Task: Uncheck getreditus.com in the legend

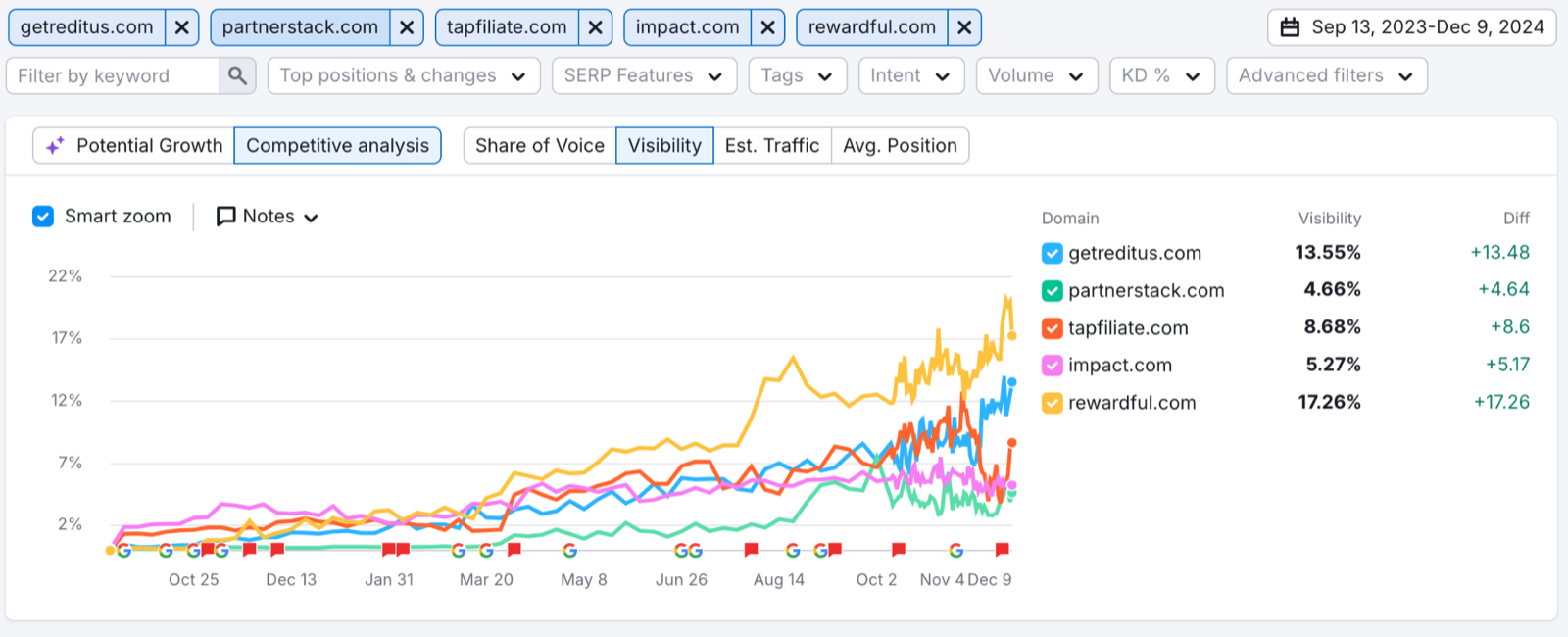Action: (x=1052, y=254)
